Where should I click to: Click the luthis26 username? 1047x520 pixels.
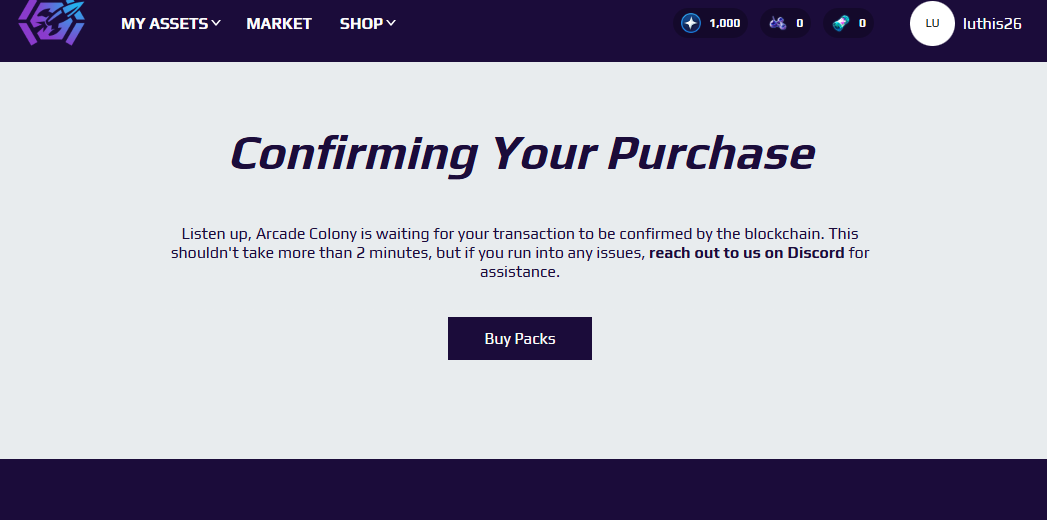pyautogui.click(x=992, y=23)
